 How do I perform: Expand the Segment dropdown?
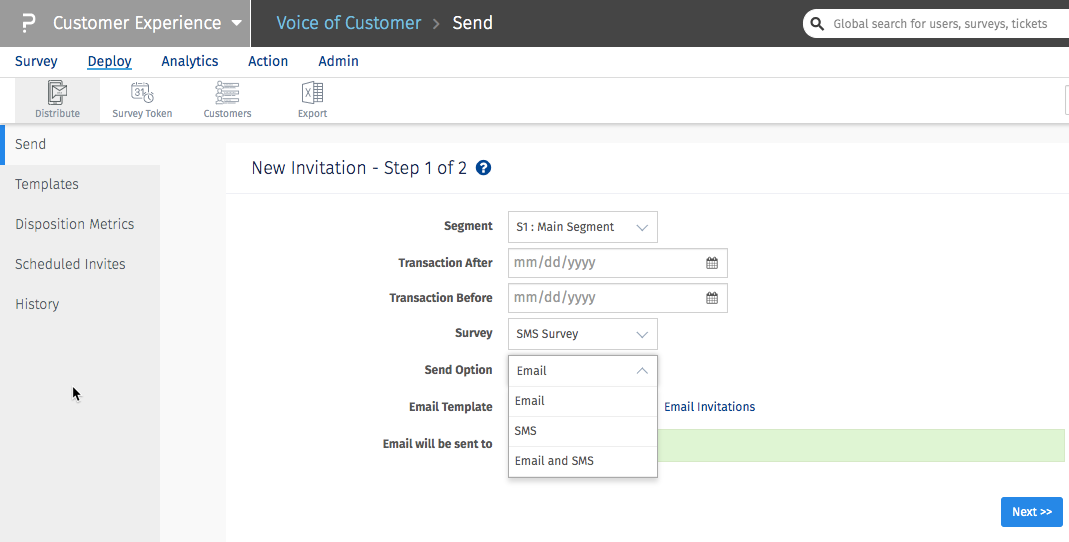[582, 227]
